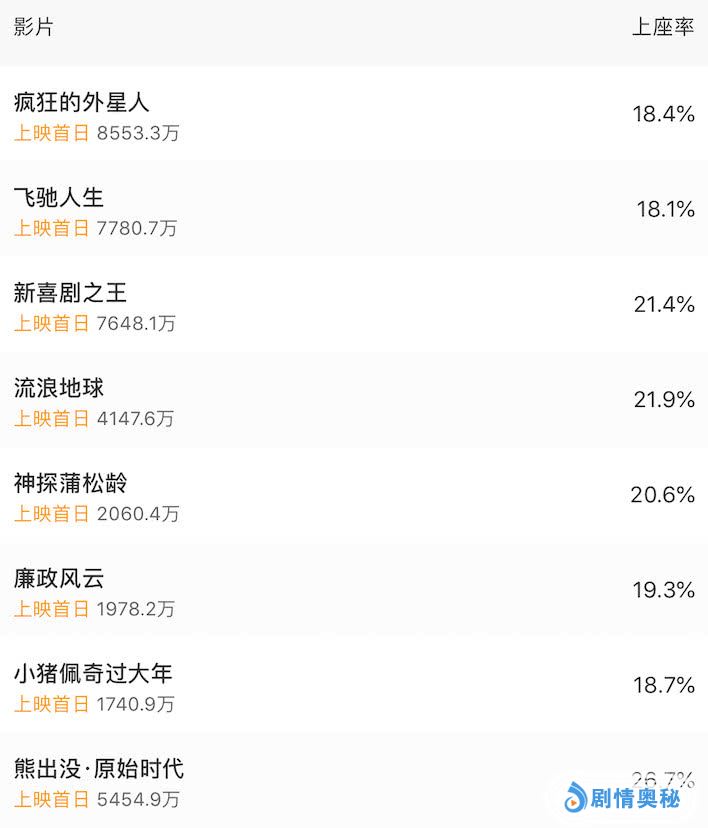This screenshot has width=708, height=828.
Task: Click the 20.6% attendance rate value
Action: click(662, 495)
